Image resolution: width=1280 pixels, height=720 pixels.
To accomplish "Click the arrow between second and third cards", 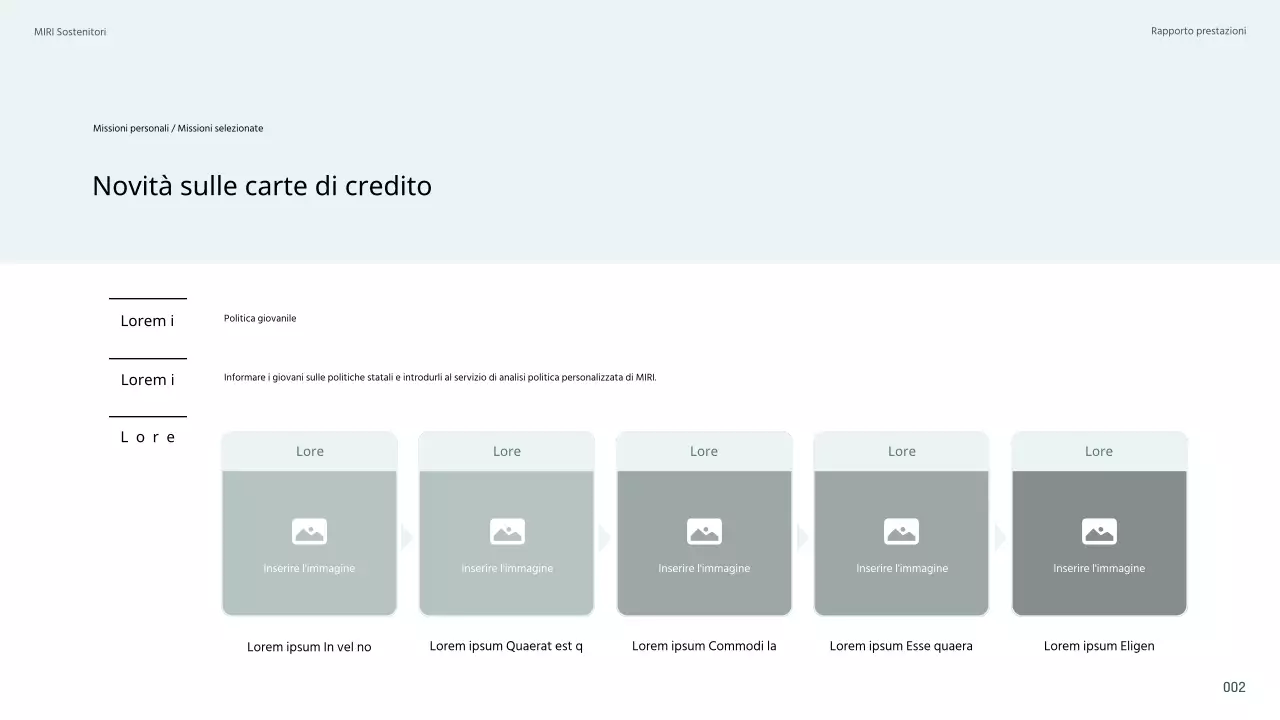I will (x=603, y=537).
